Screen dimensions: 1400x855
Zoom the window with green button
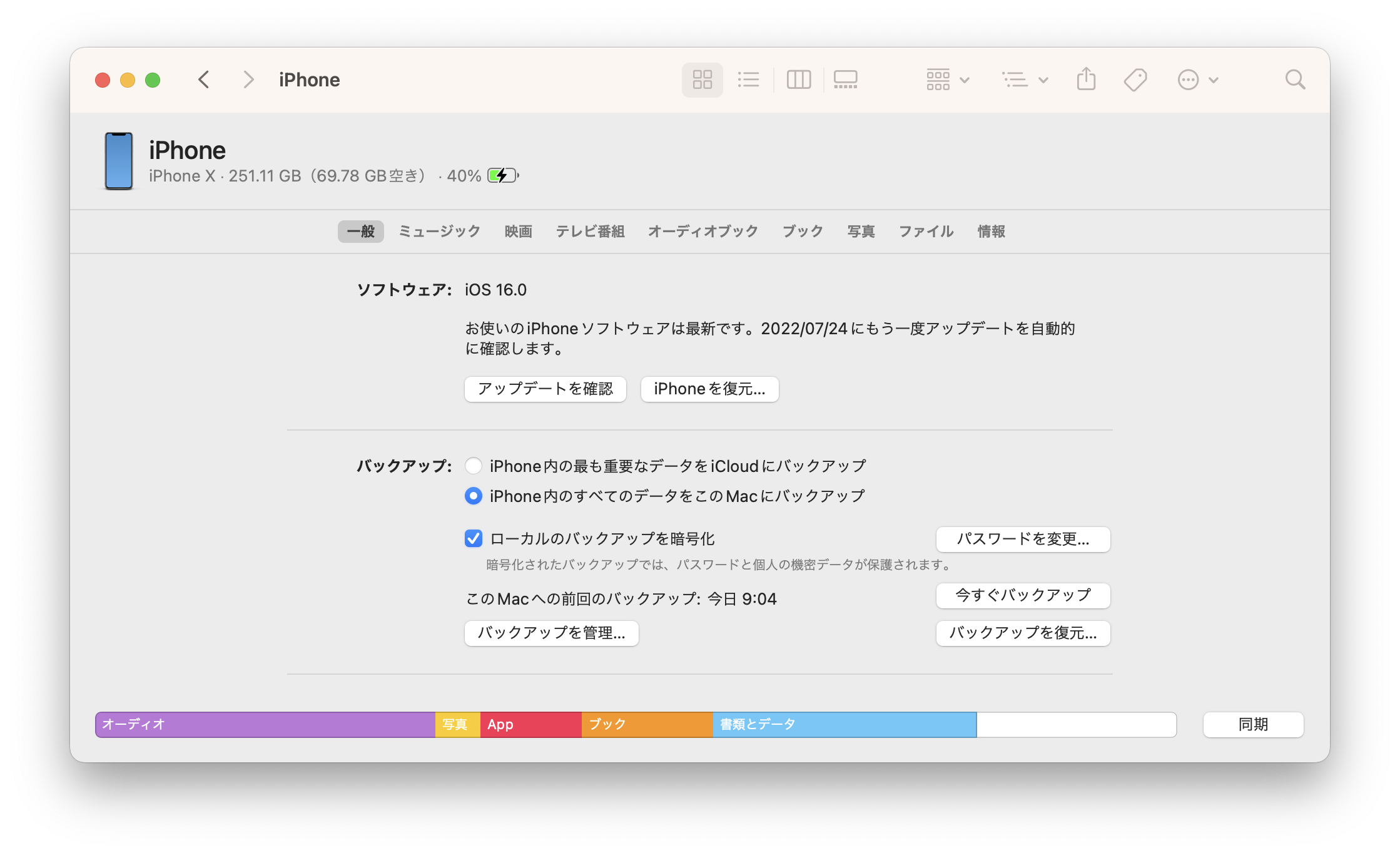[153, 80]
